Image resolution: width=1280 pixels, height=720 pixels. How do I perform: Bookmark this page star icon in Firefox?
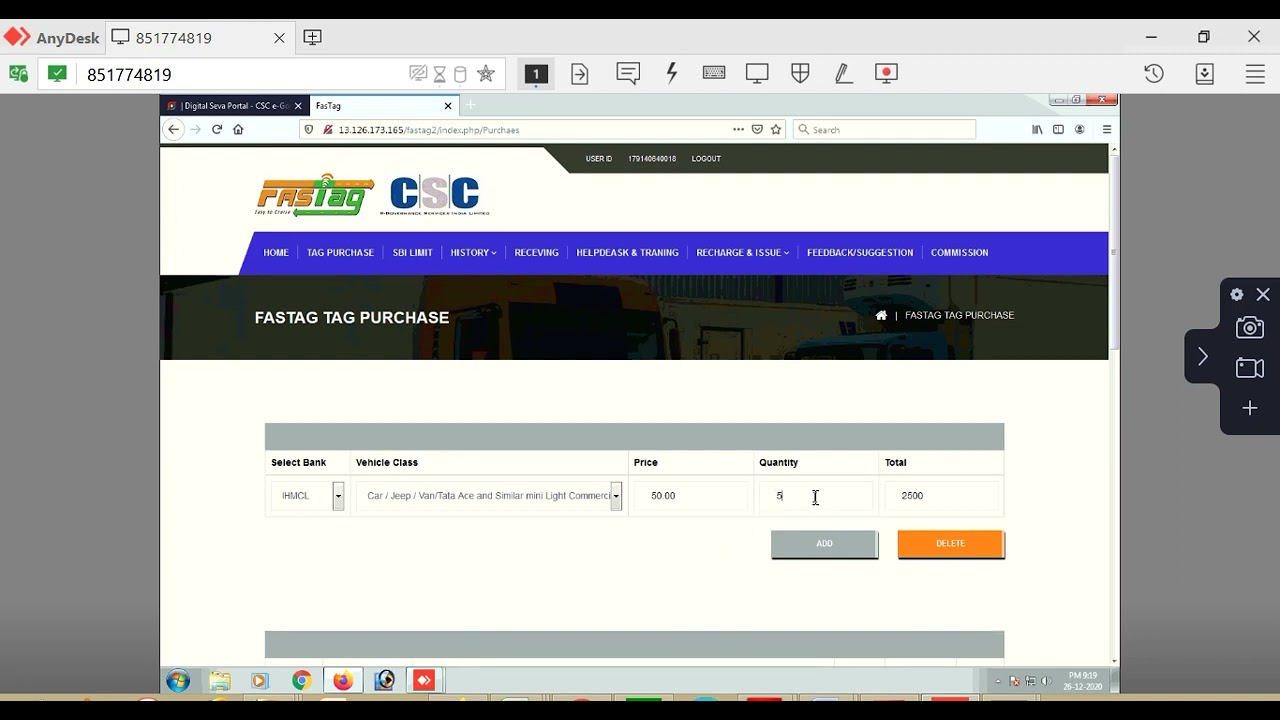776,129
